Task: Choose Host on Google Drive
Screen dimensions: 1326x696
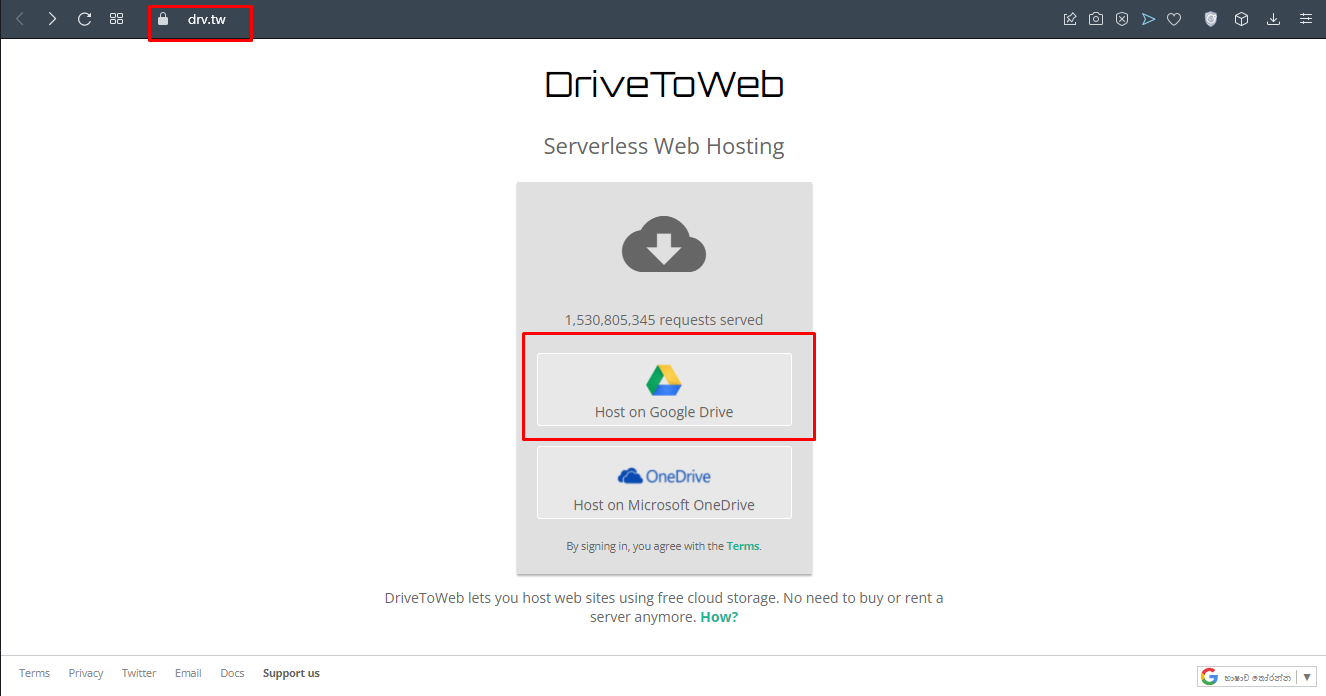Action: click(664, 389)
